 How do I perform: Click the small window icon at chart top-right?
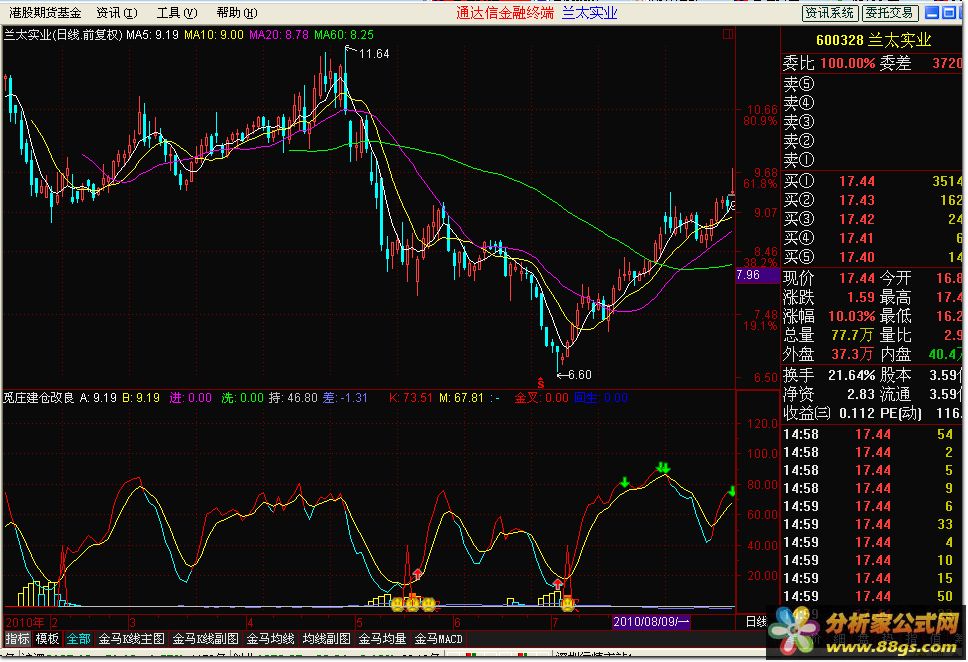(x=728, y=35)
